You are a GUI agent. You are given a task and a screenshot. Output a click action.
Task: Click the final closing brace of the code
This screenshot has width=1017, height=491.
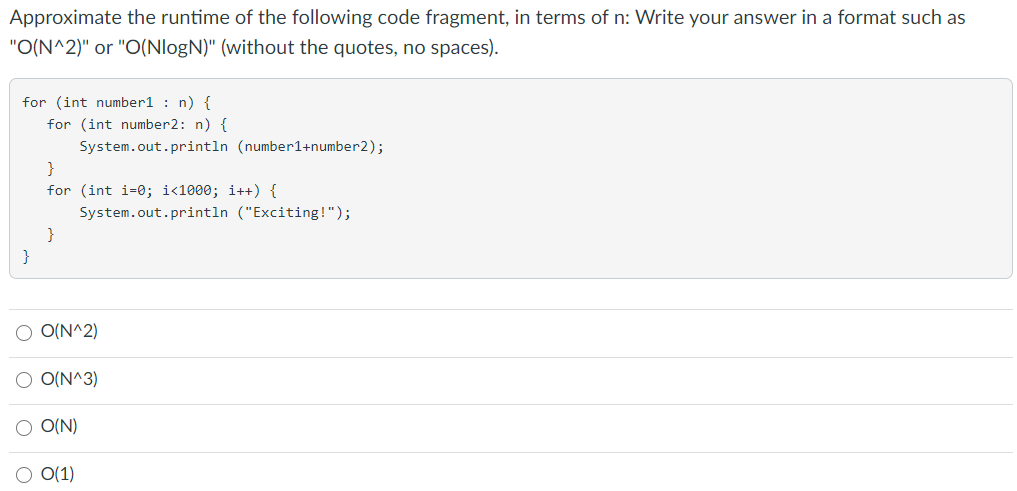27,256
